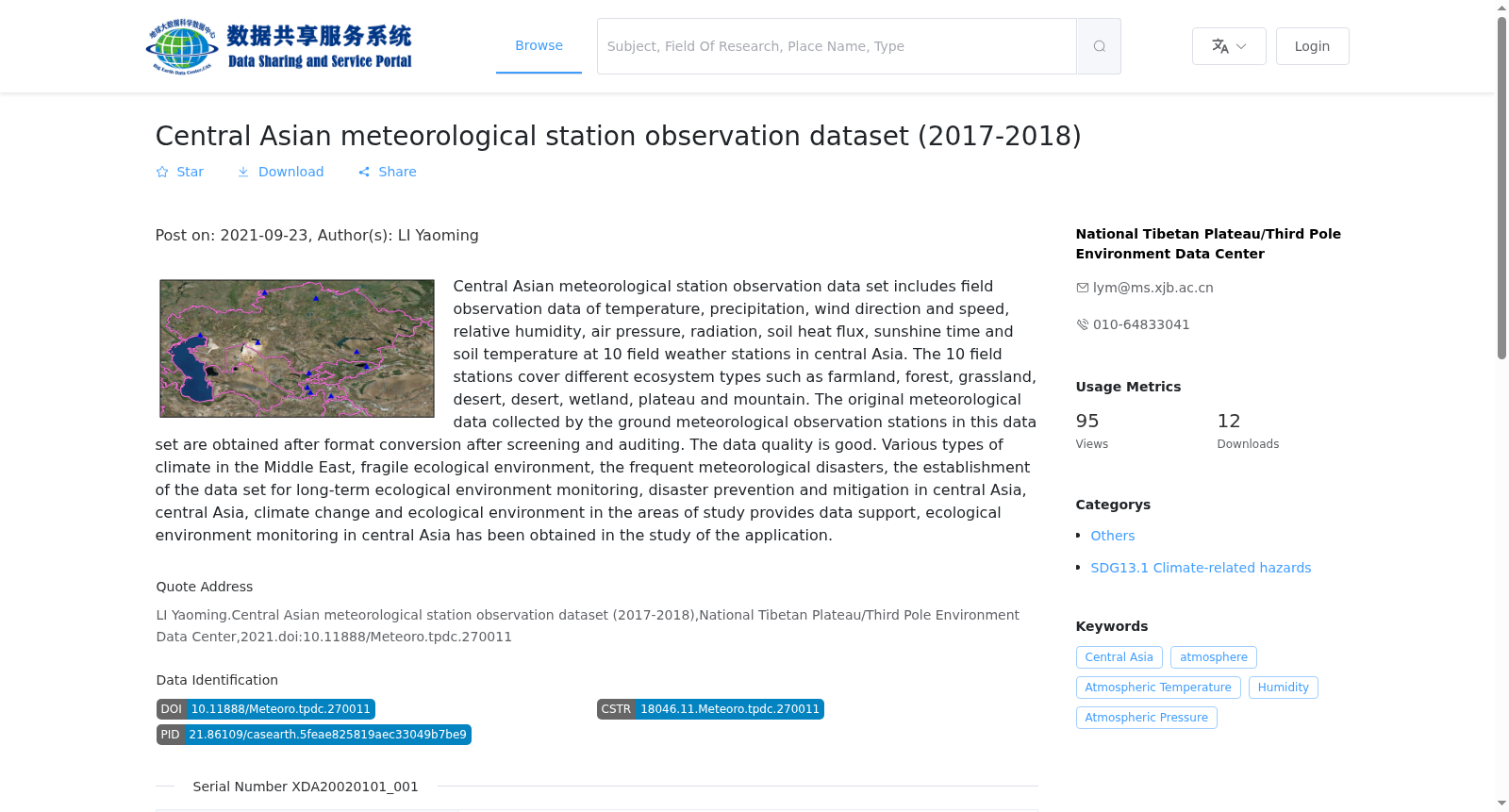This screenshot has height=812, width=1509.
Task: Click the Share link
Action: [388, 172]
